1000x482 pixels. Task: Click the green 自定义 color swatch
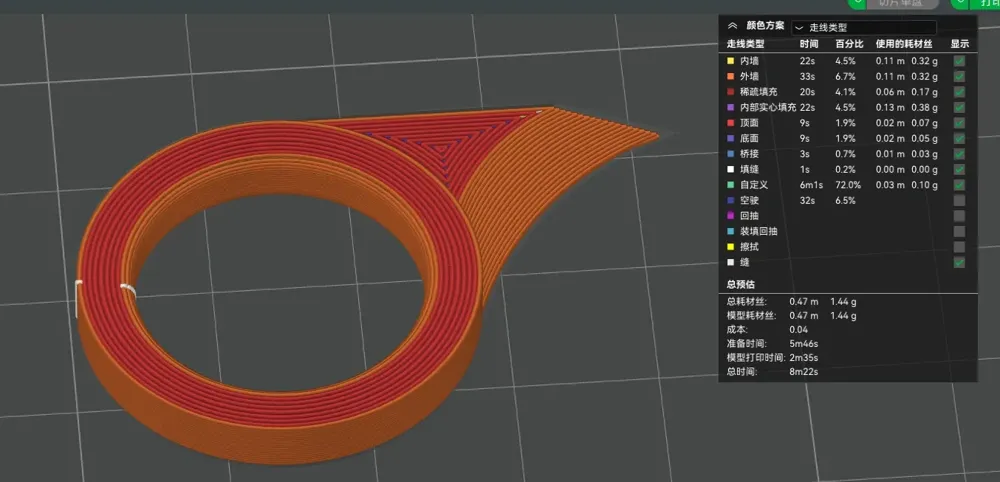click(730, 185)
